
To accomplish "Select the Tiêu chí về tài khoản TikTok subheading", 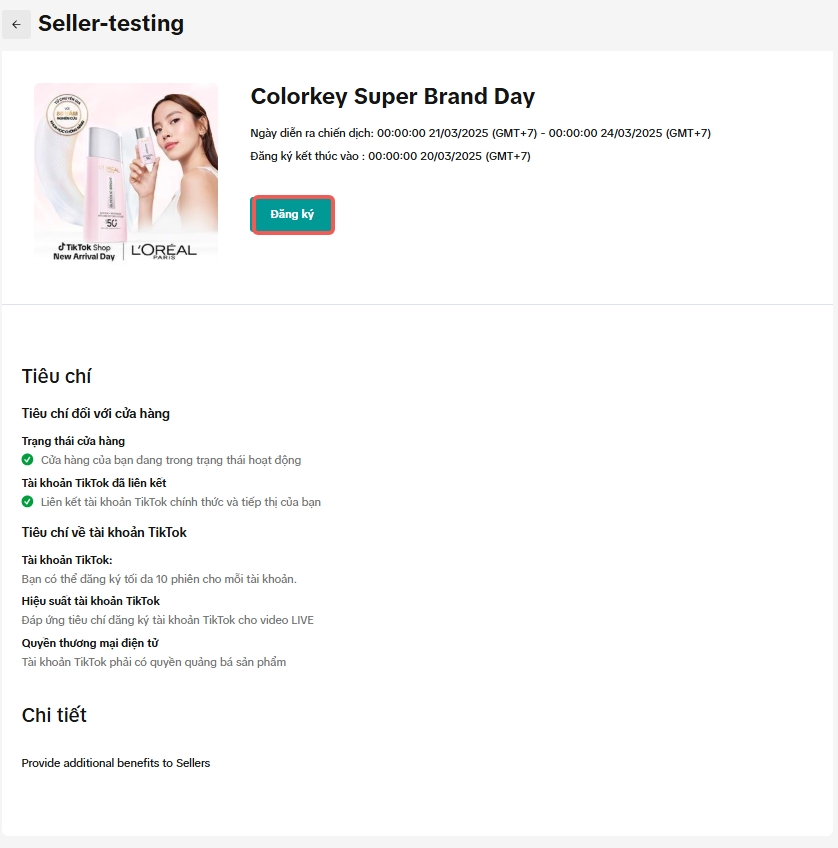I will pyautogui.click(x=104, y=532).
